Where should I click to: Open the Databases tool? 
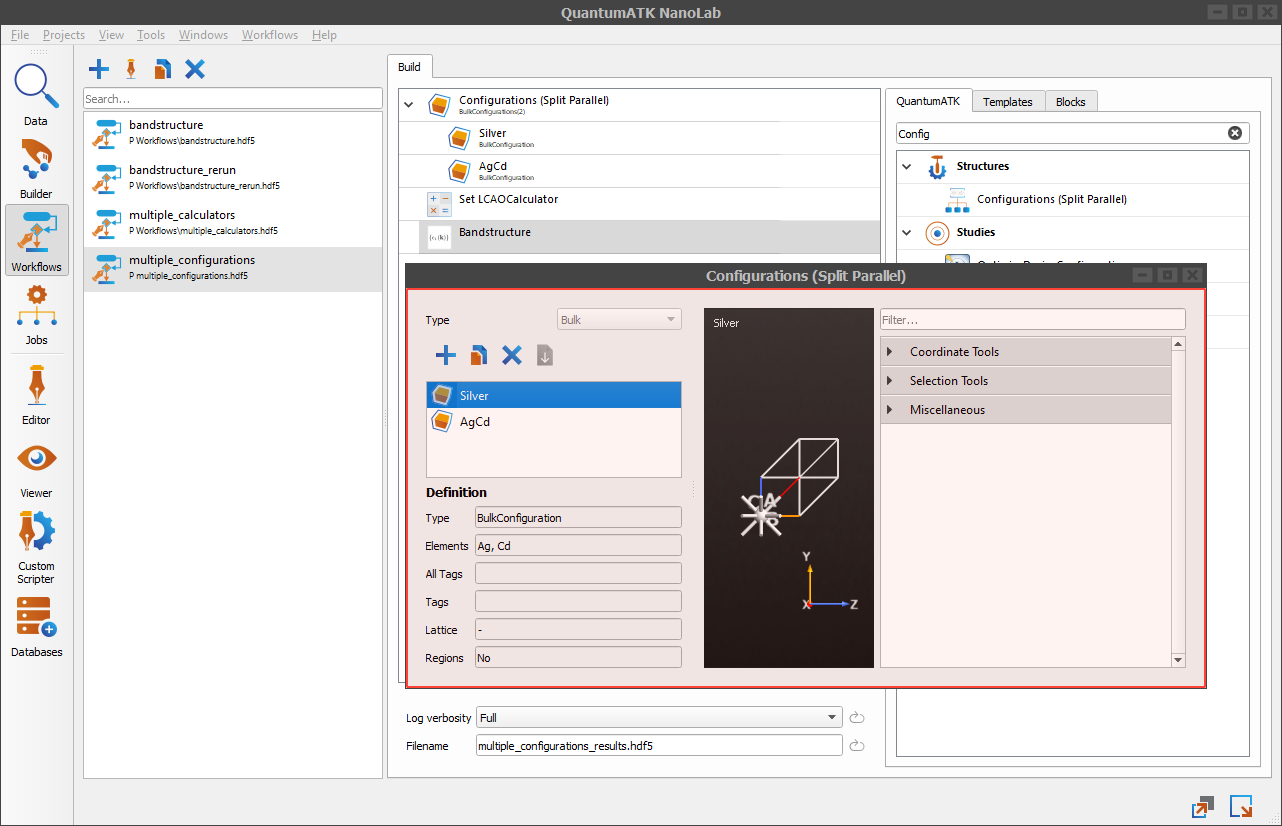(x=36, y=626)
